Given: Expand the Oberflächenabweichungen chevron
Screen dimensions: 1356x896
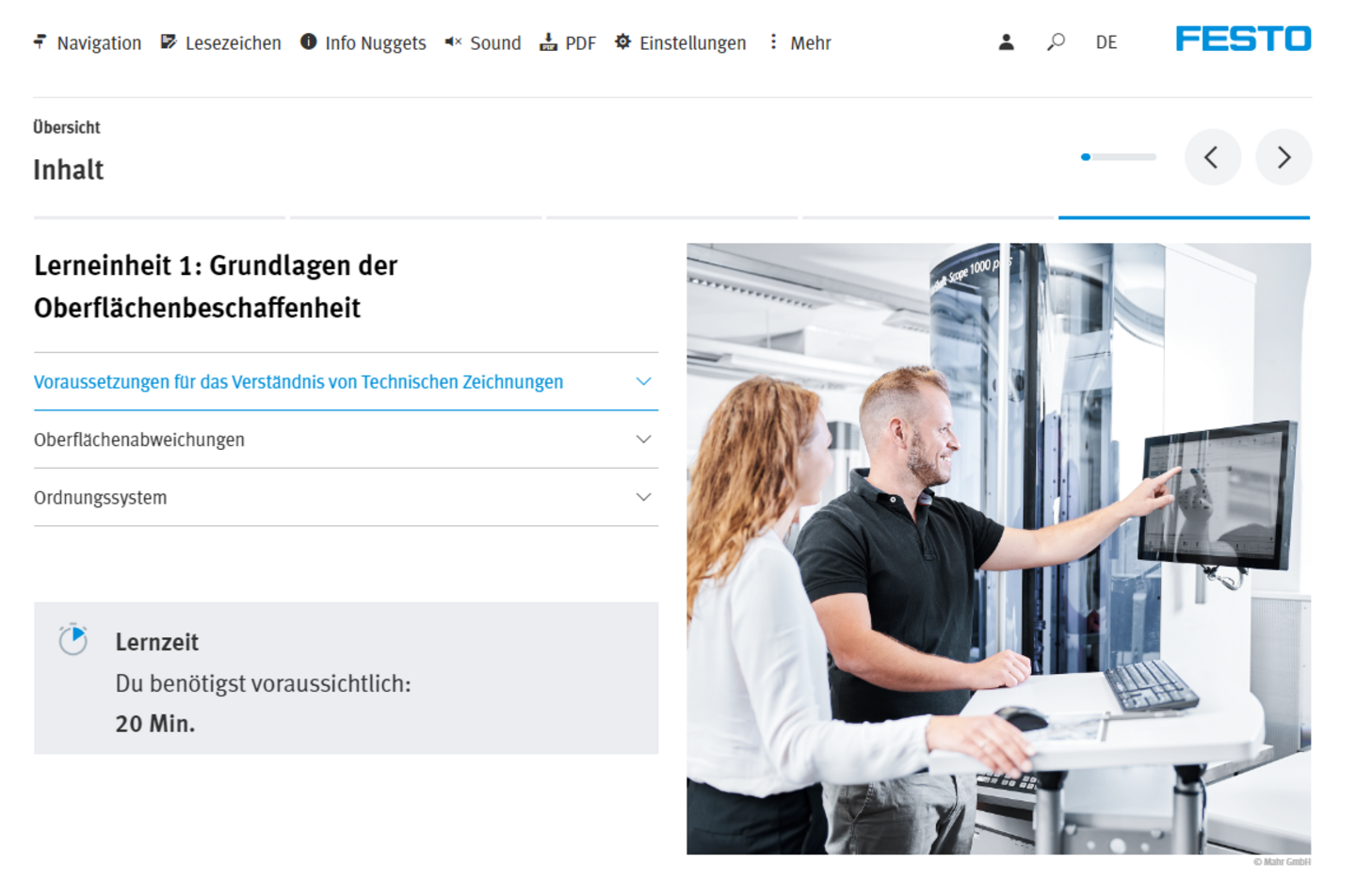Looking at the screenshot, I should click(x=643, y=440).
